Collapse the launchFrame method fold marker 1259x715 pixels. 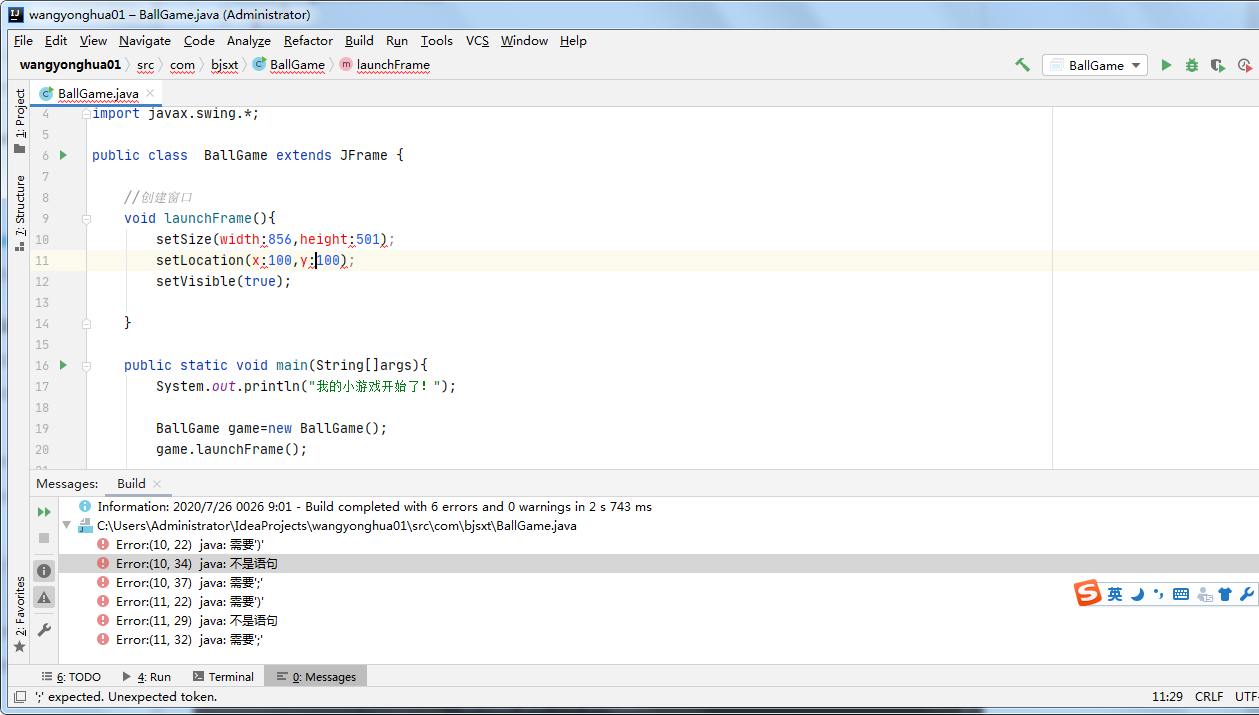point(87,218)
